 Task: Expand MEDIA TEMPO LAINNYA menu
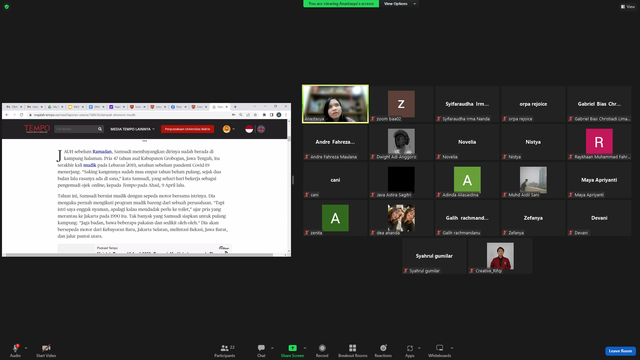click(x=133, y=129)
